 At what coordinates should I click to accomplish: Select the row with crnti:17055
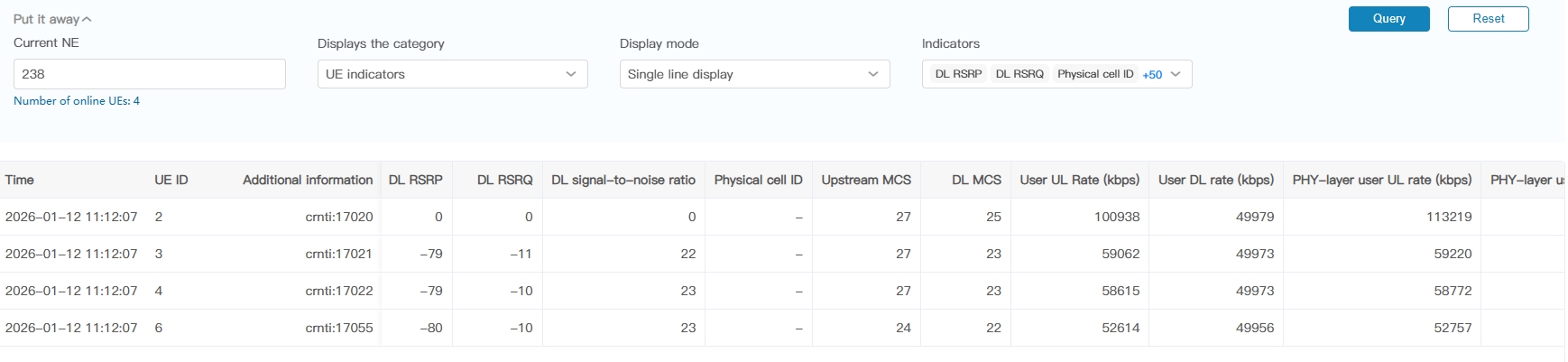[338, 328]
